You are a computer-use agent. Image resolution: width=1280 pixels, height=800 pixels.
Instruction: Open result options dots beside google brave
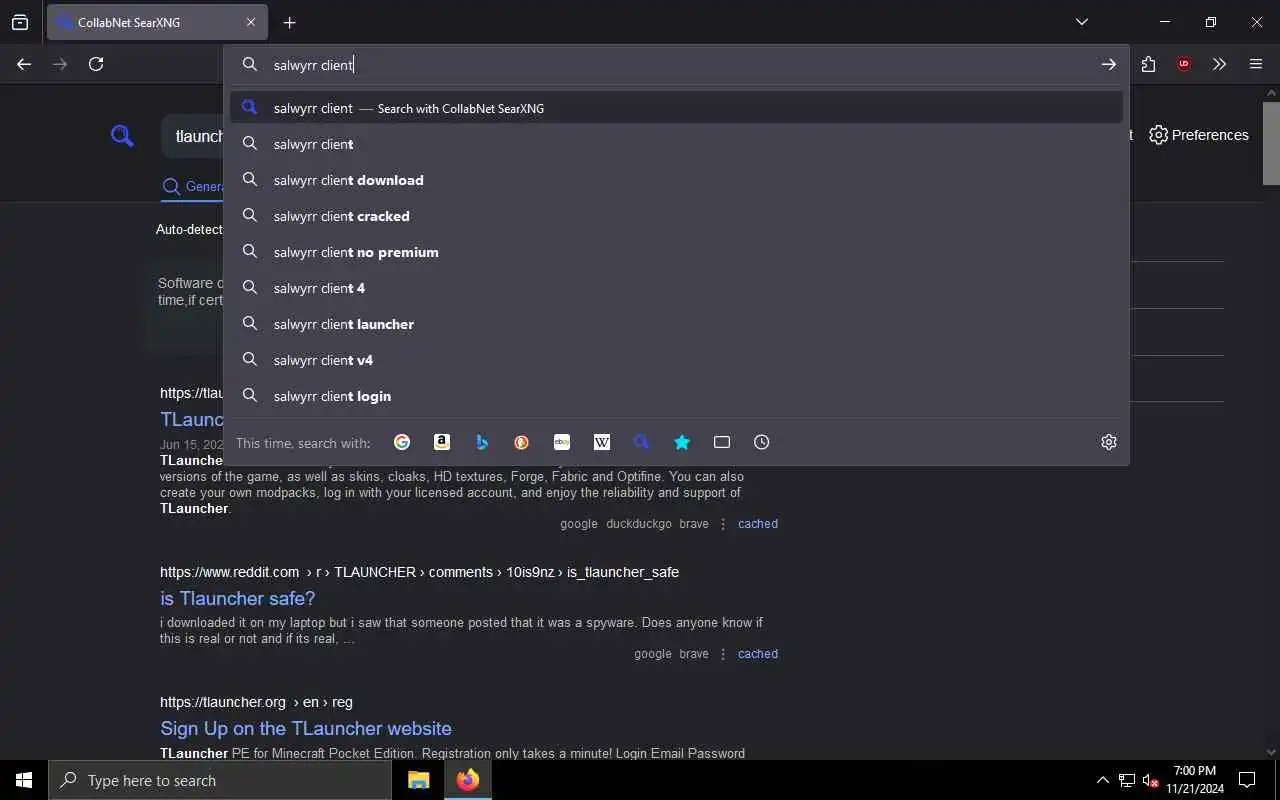point(723,654)
